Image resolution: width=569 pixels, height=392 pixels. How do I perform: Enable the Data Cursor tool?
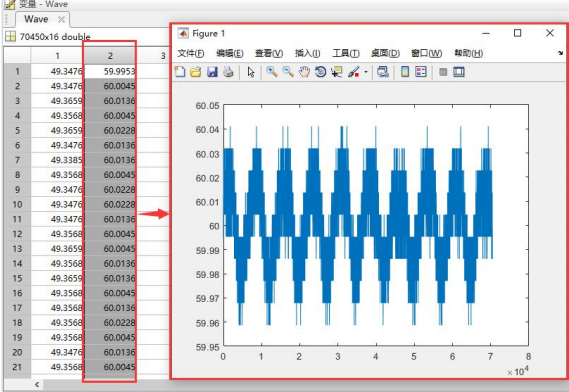coord(337,72)
